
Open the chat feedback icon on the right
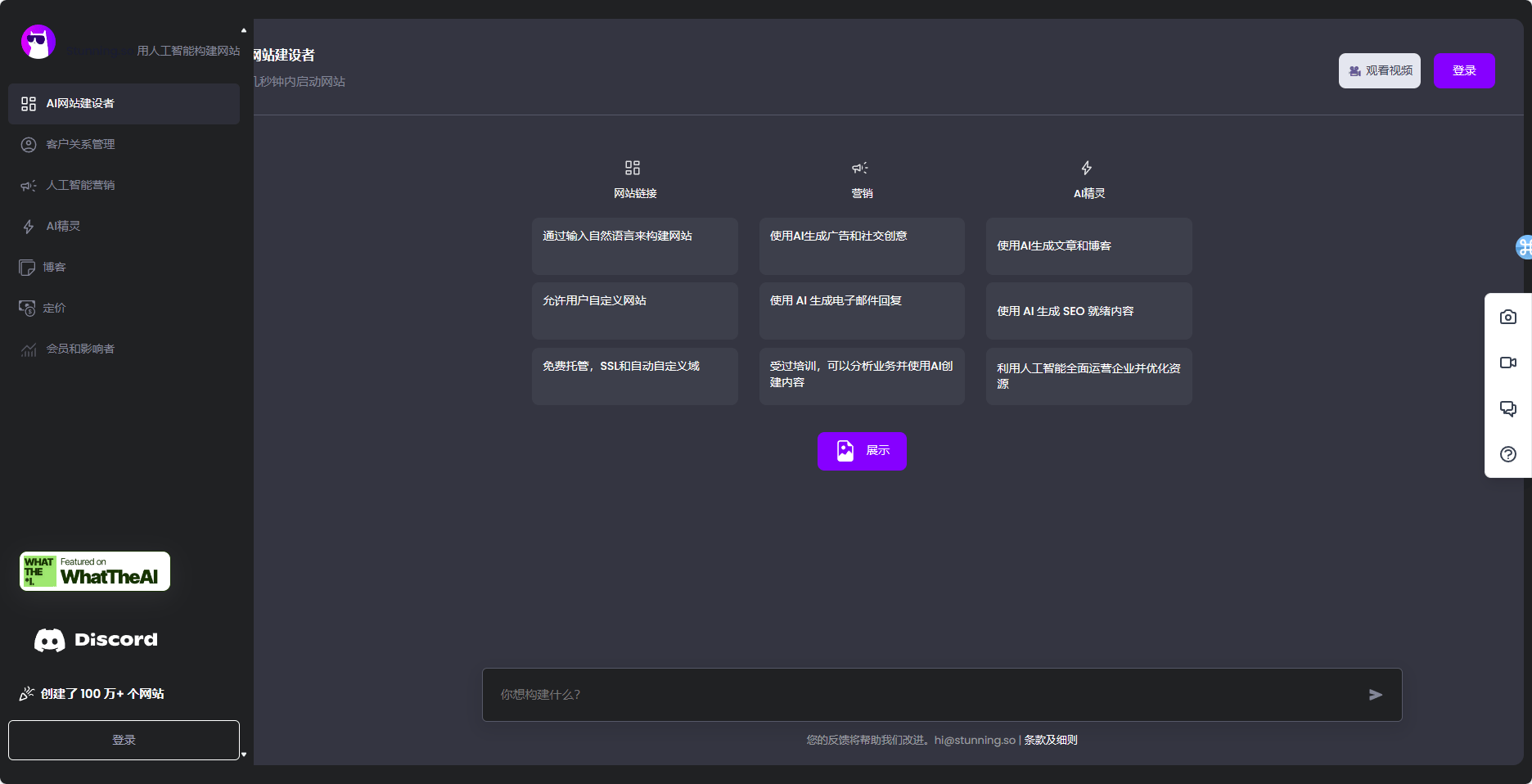[x=1508, y=408]
